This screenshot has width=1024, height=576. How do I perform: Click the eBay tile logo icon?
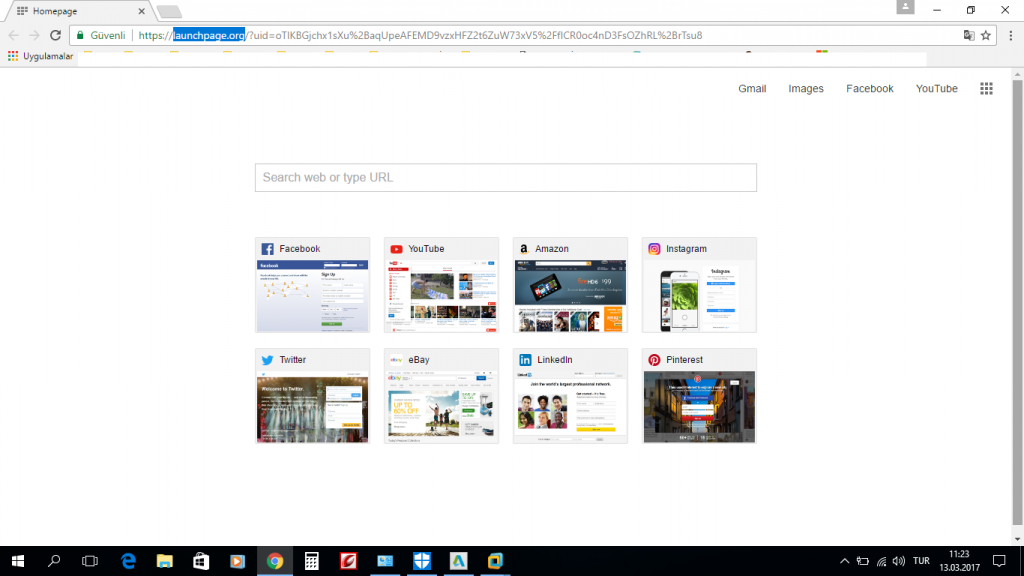click(x=396, y=360)
